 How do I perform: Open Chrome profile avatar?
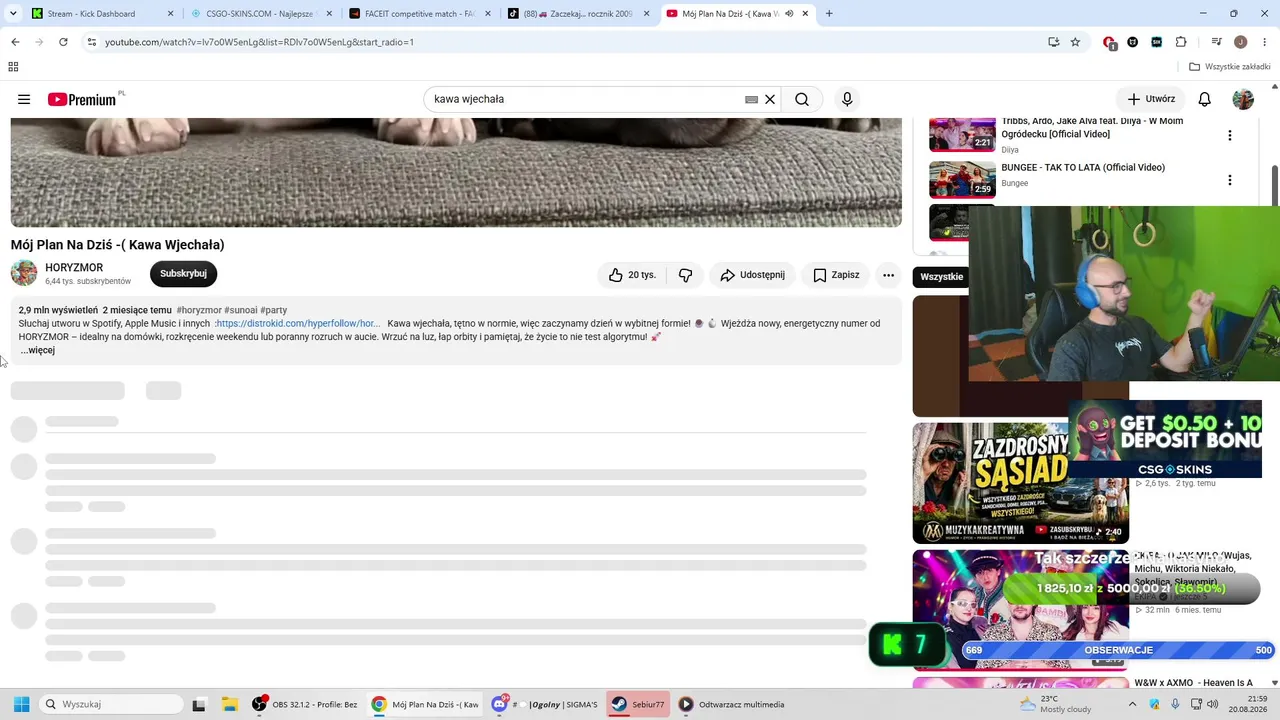(1240, 42)
